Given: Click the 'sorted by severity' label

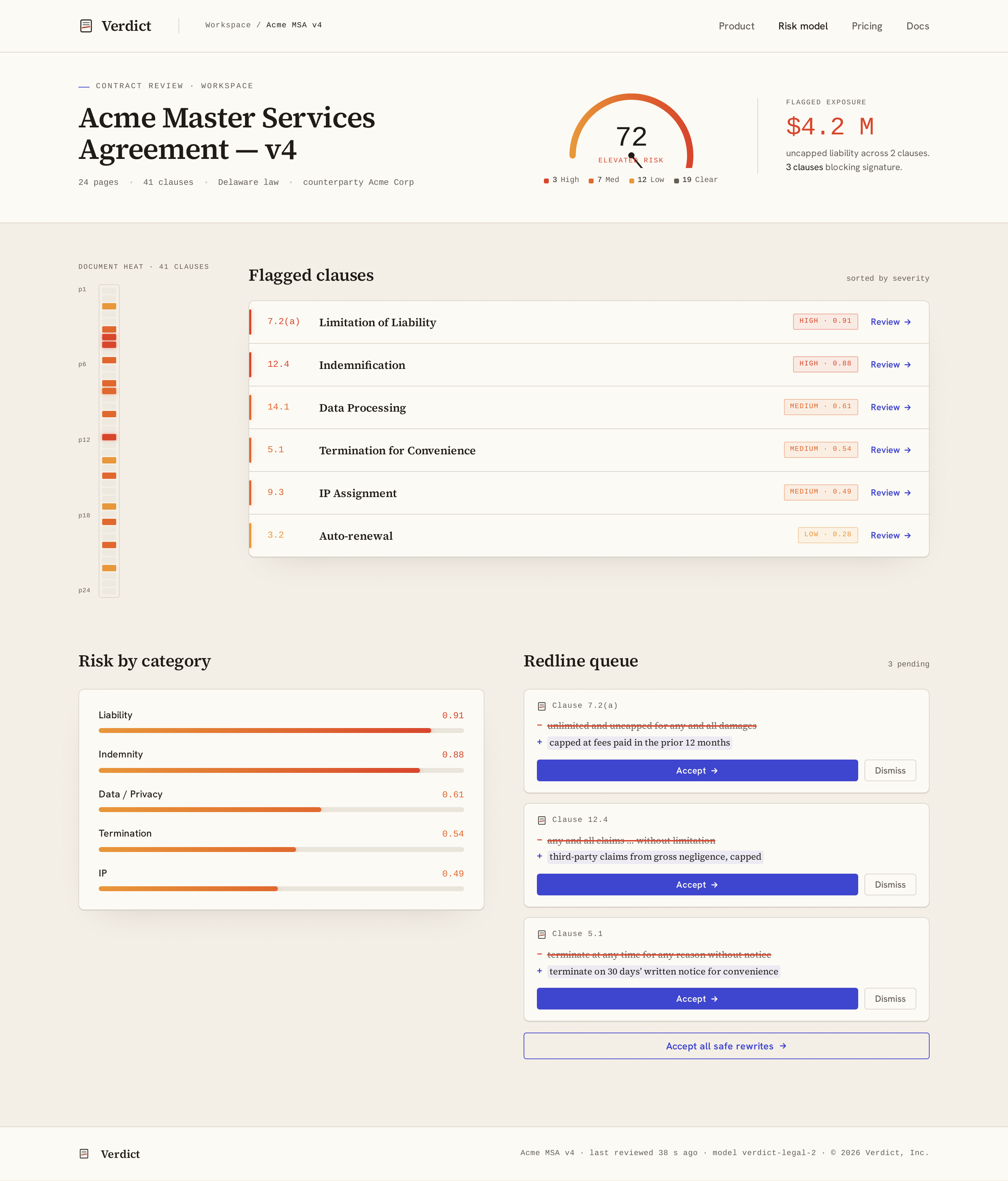Looking at the screenshot, I should click(887, 279).
